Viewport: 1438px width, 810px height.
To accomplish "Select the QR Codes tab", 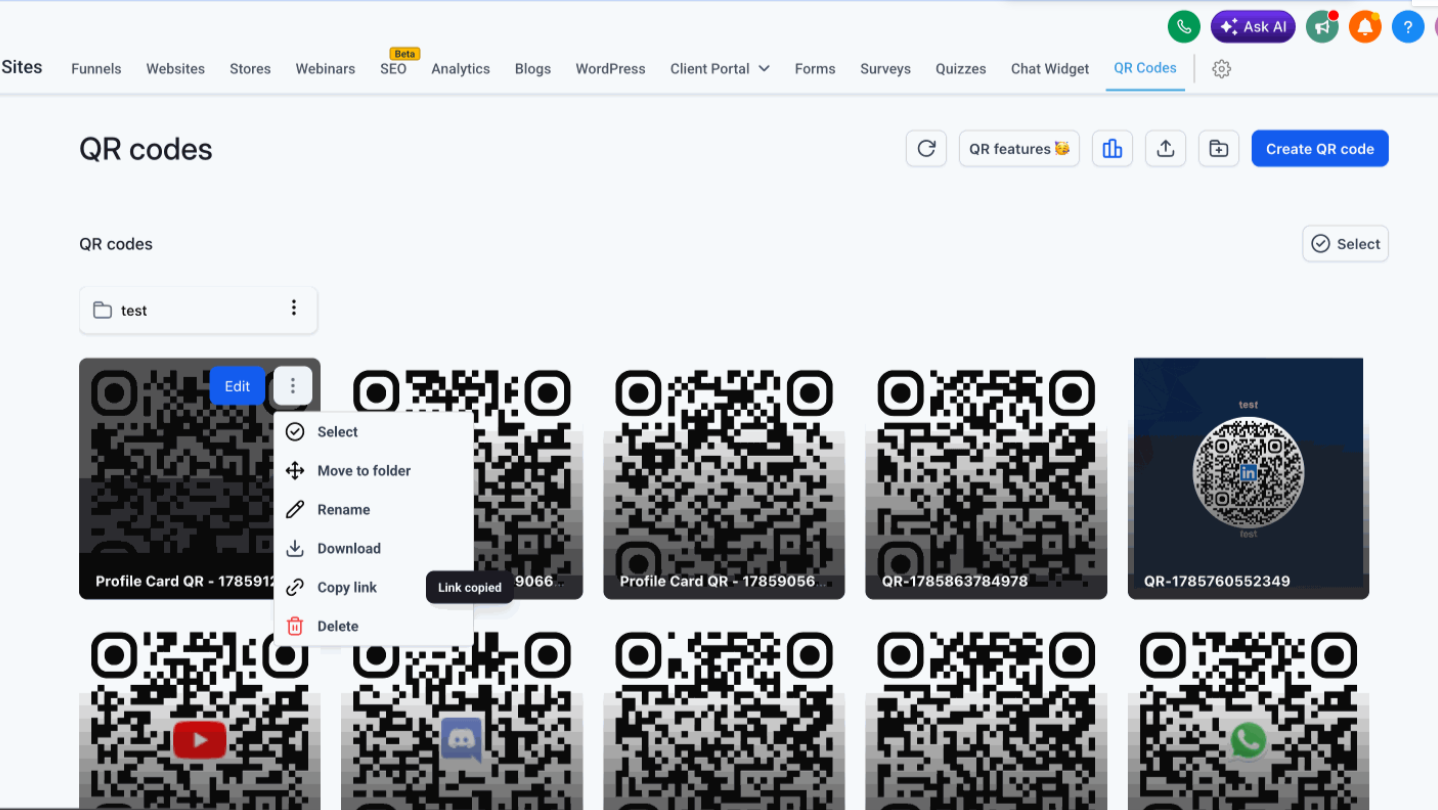I will [x=1145, y=68].
